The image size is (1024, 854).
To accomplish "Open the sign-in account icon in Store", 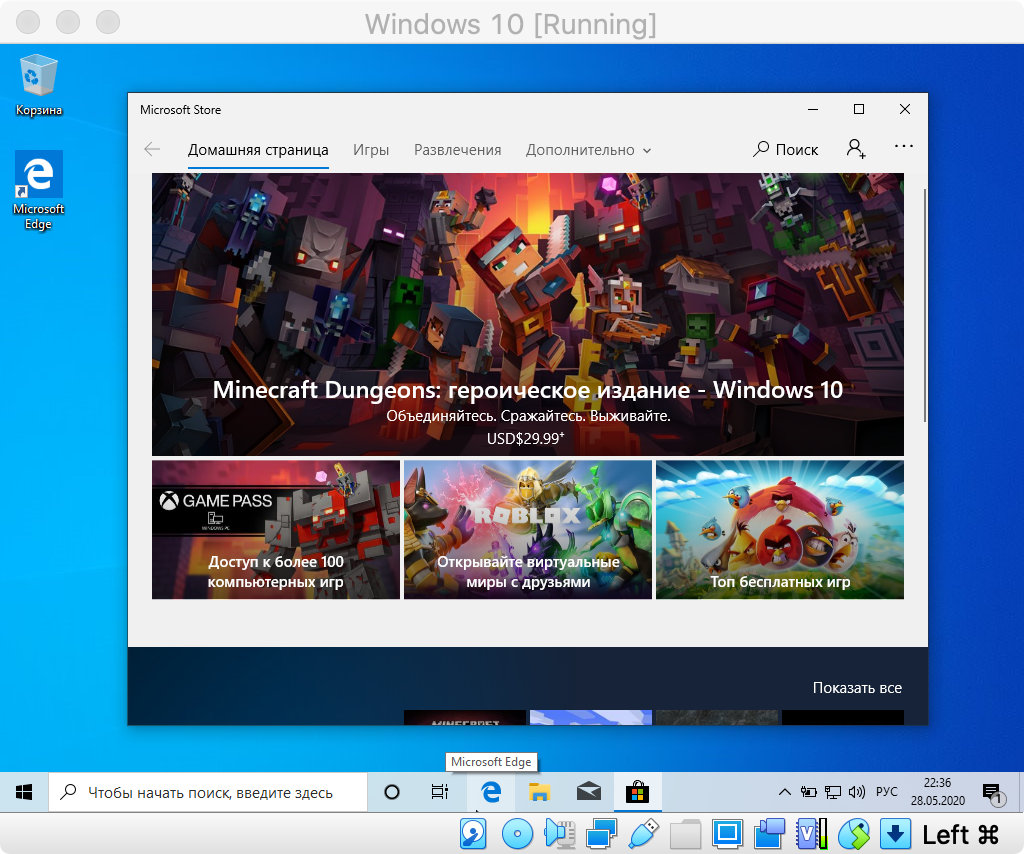I will (x=856, y=149).
